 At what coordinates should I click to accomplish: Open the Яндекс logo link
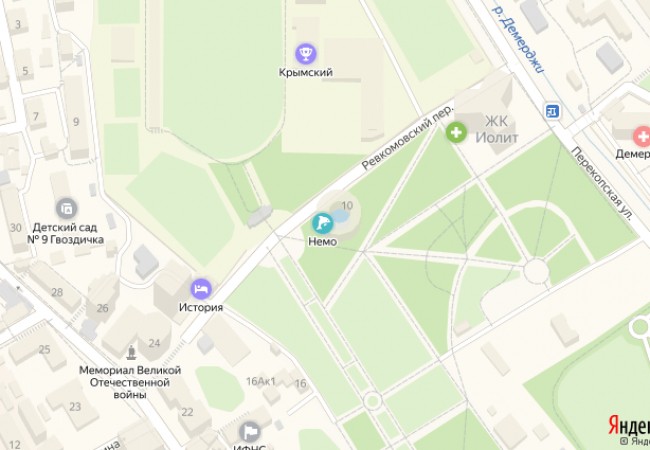[629, 425]
